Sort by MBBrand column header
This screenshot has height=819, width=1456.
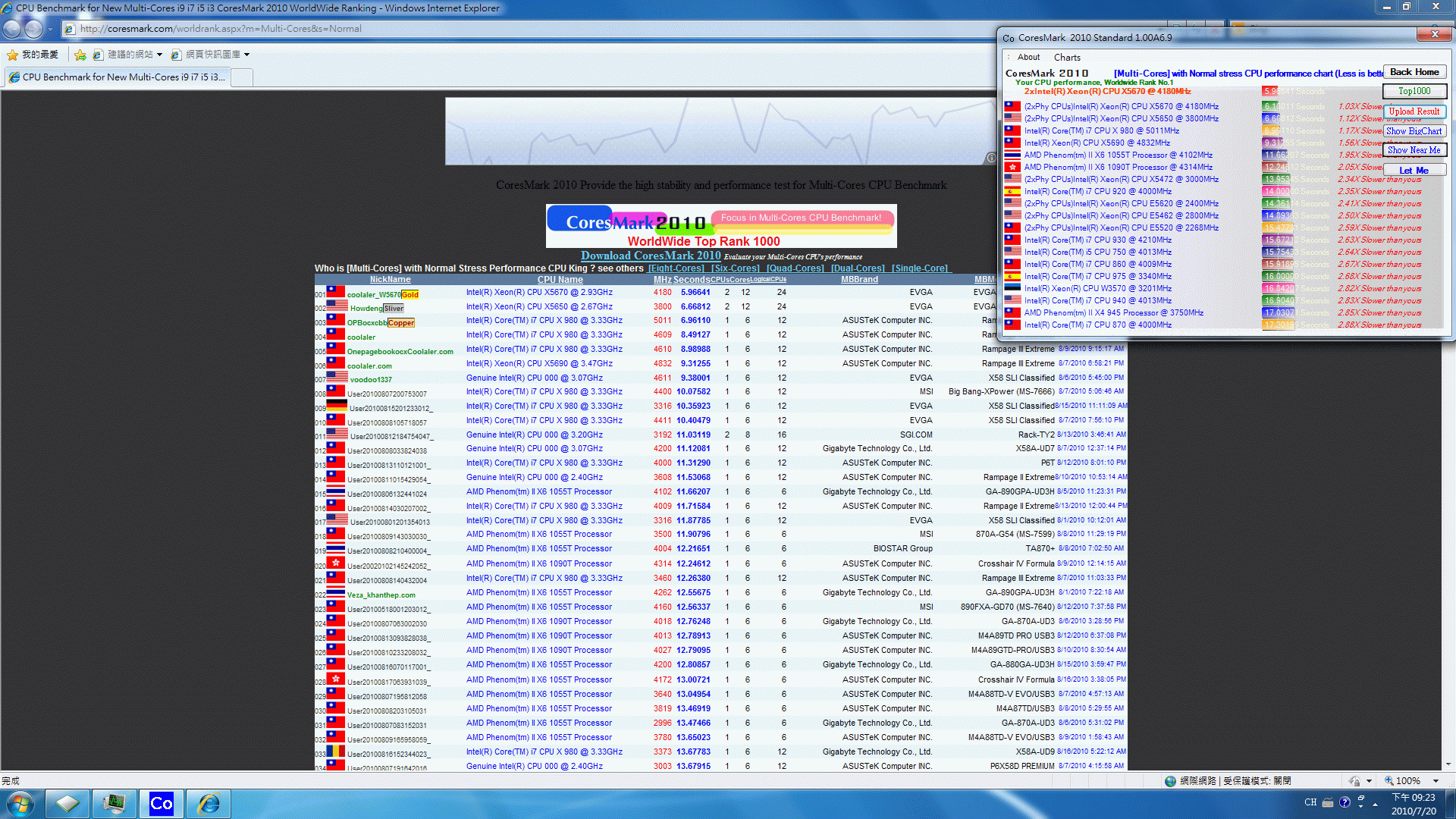pos(859,280)
